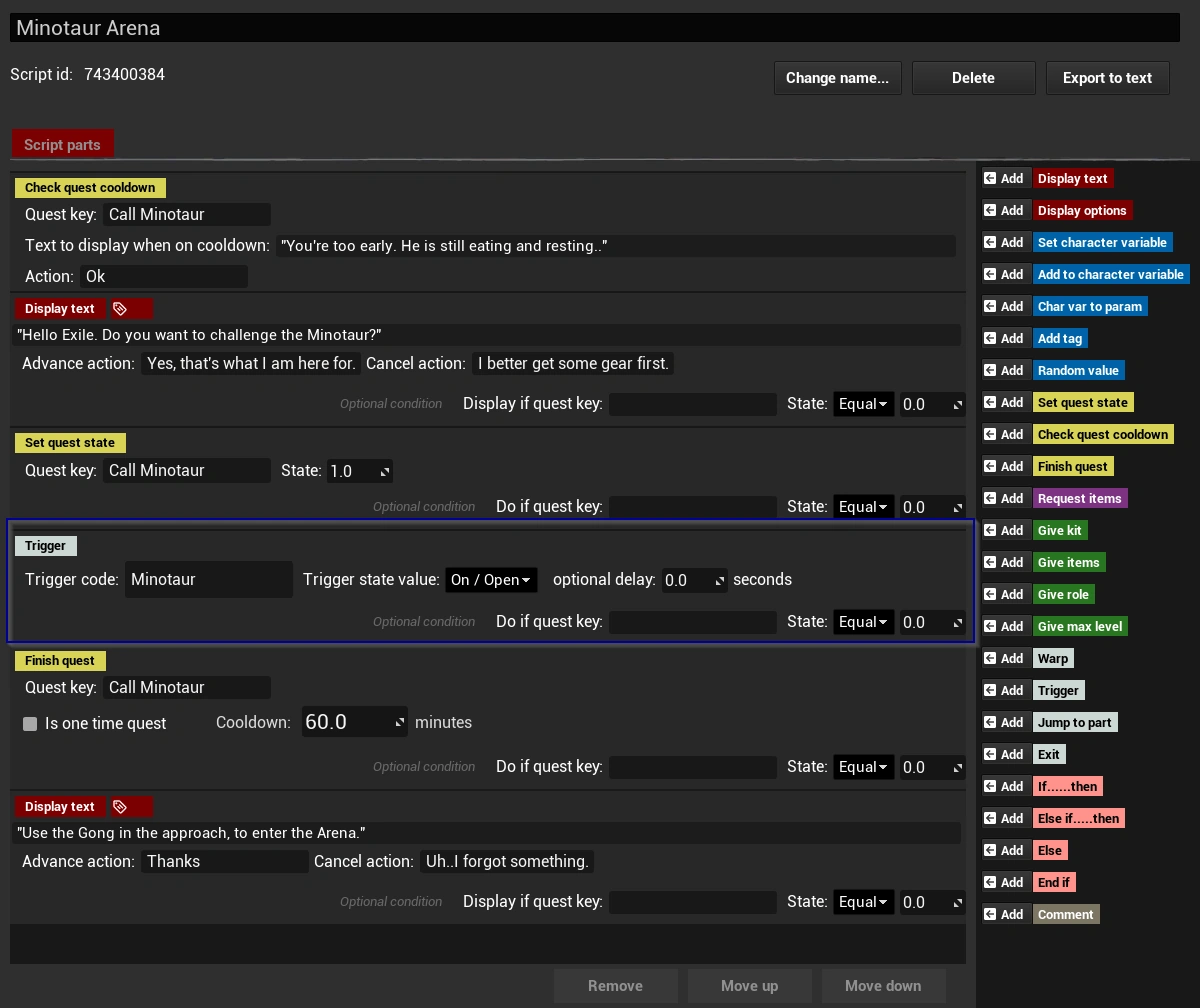Click the Export to text button
Screen dimensions: 1200x1008
(x=1107, y=78)
